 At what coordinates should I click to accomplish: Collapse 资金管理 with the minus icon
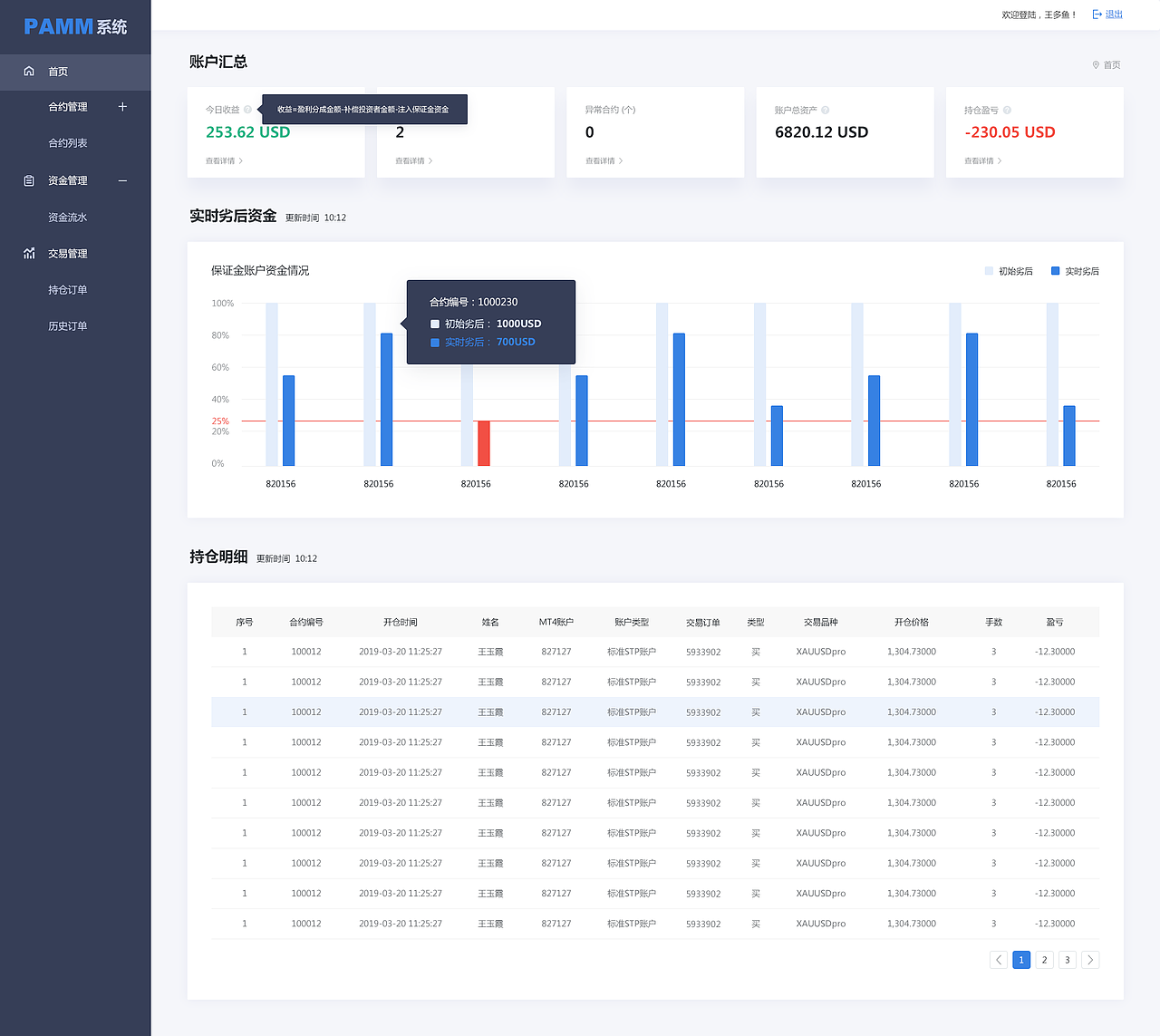[122, 180]
